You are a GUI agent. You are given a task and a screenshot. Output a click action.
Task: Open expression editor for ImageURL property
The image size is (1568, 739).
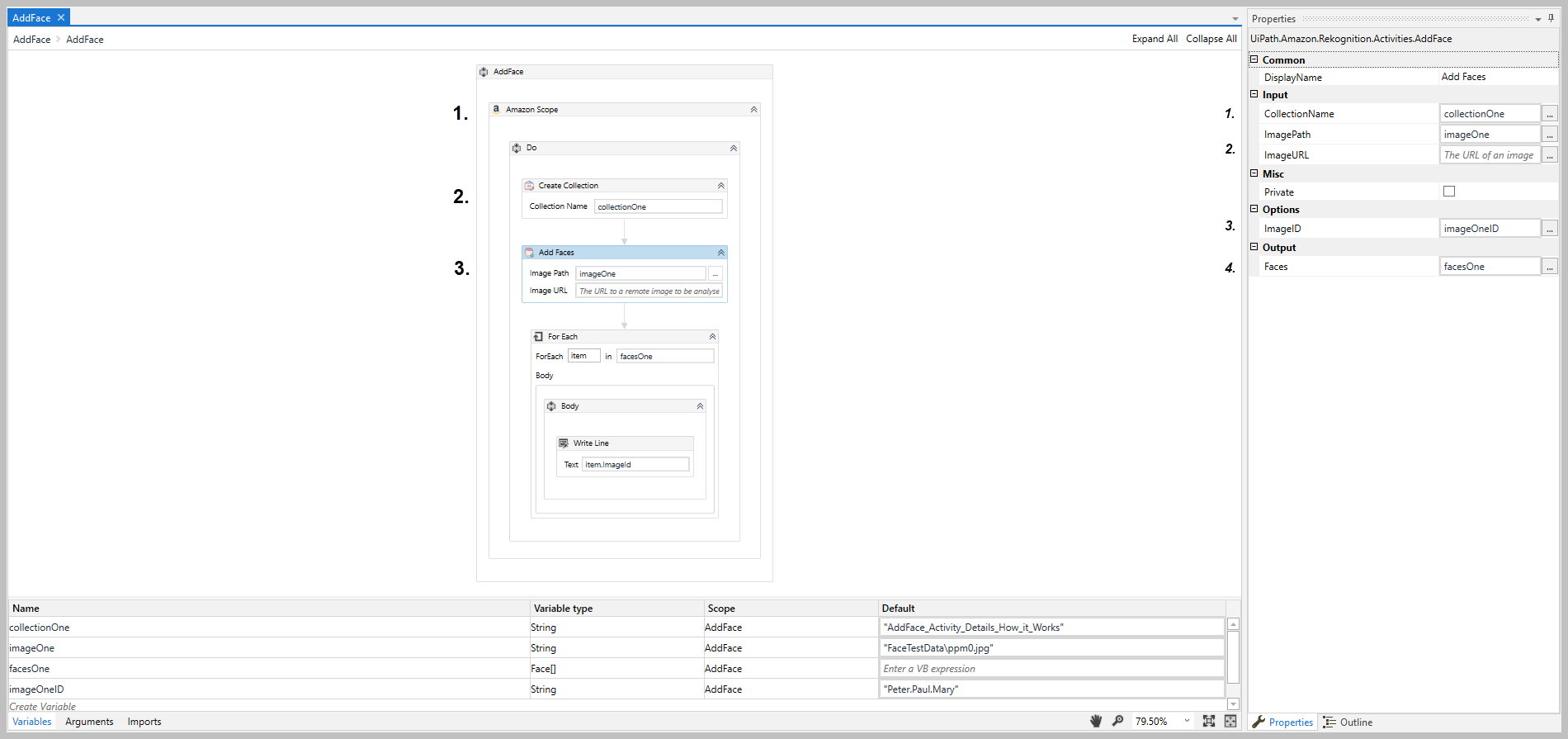point(1550,155)
